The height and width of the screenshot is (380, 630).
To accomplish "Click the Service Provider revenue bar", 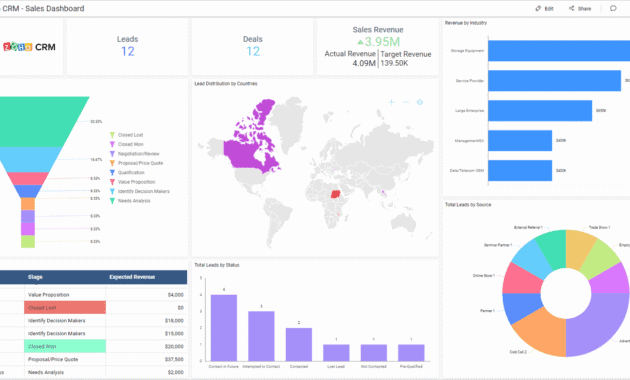I will click(x=554, y=81).
